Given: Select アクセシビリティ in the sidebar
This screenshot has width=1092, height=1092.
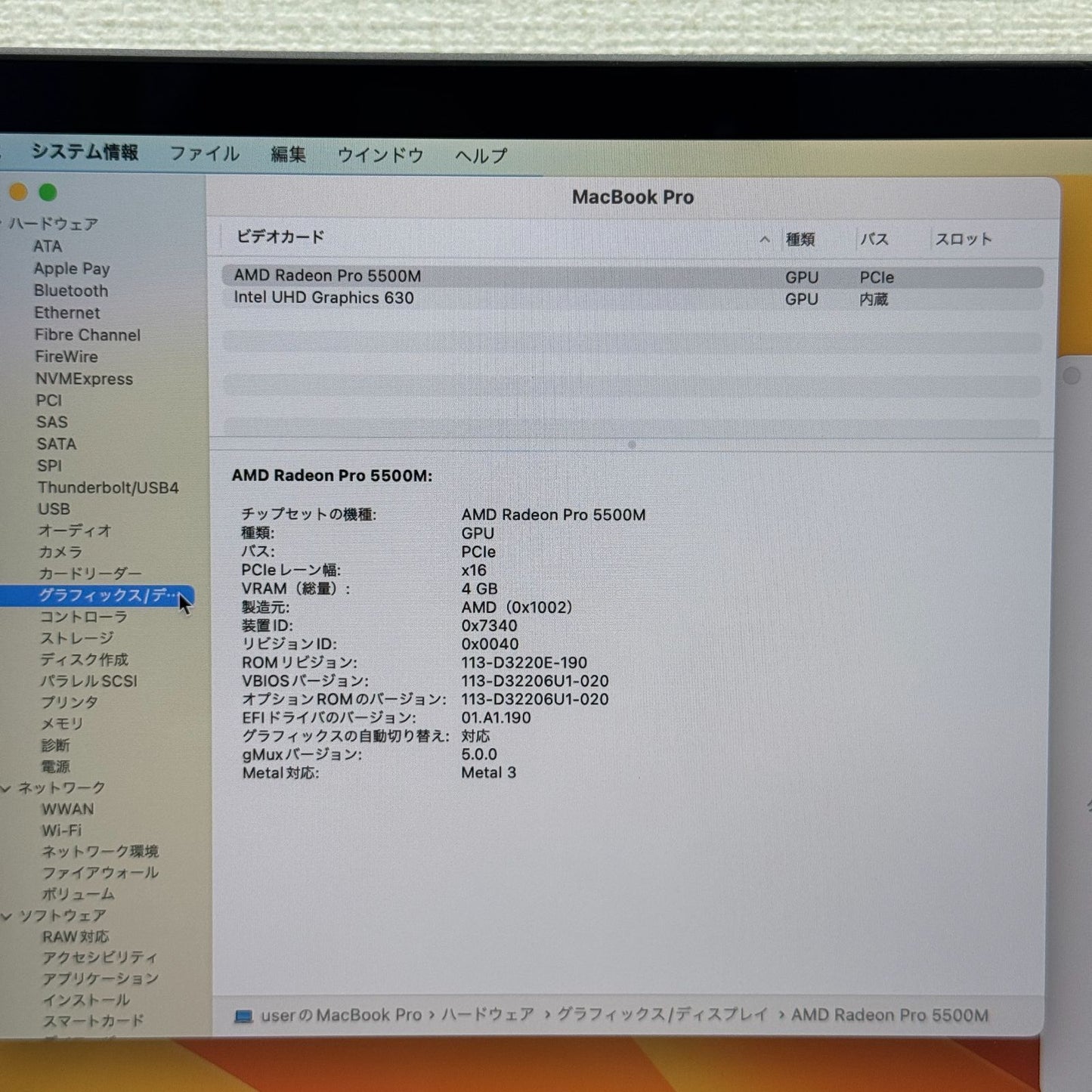Looking at the screenshot, I should pyautogui.click(x=100, y=958).
